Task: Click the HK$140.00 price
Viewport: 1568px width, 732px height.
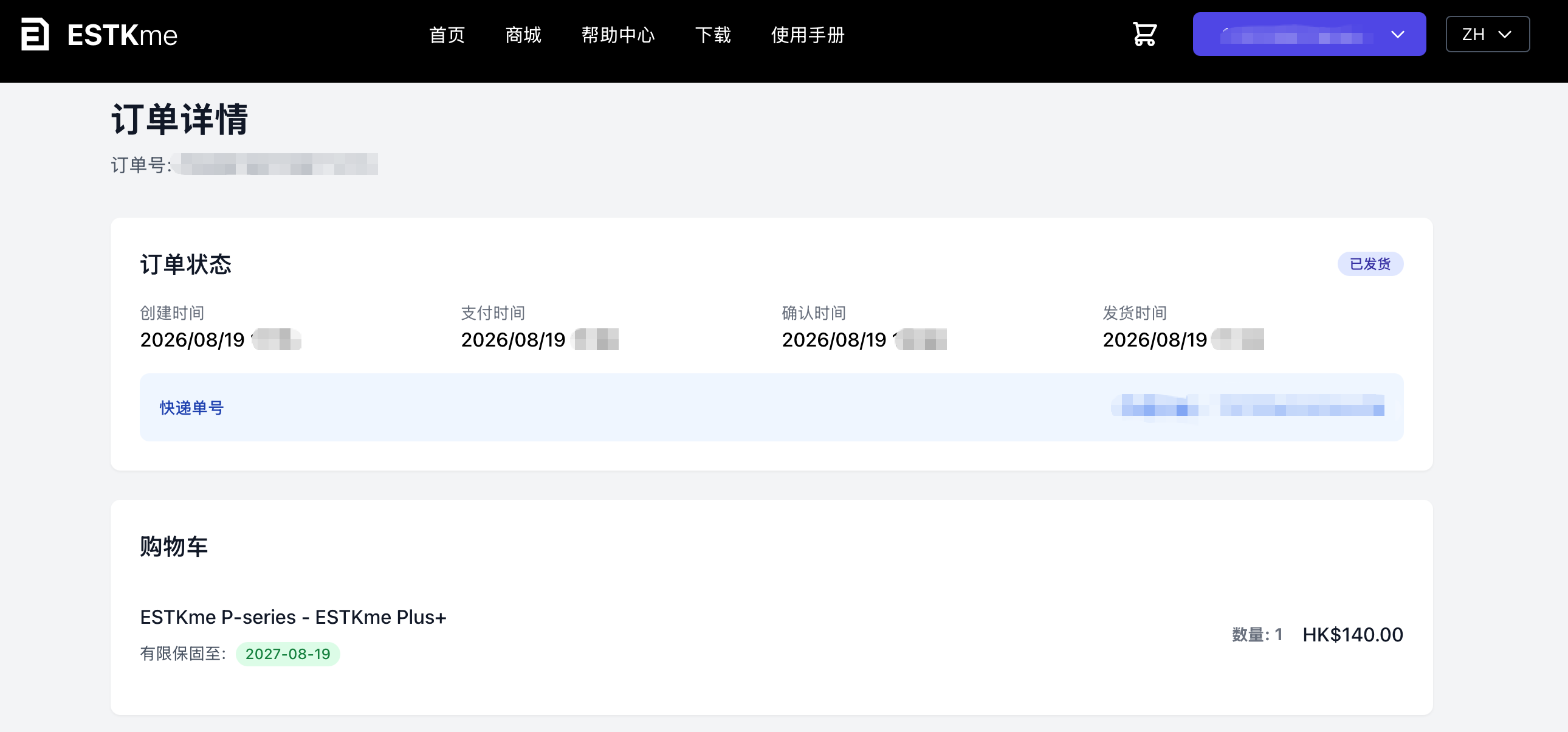Action: [1352, 635]
